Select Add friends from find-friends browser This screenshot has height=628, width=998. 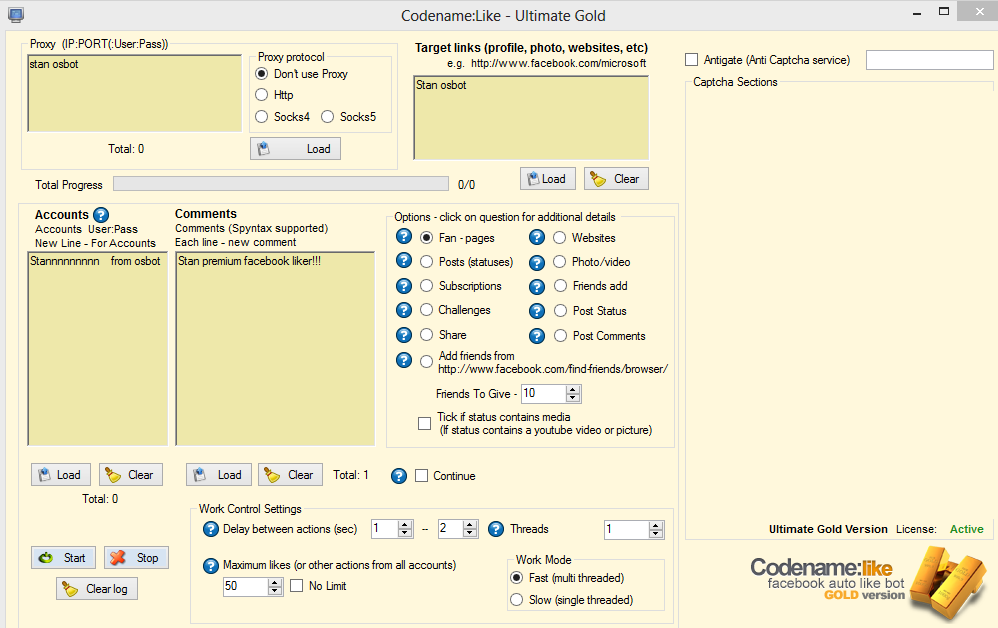pos(426,361)
